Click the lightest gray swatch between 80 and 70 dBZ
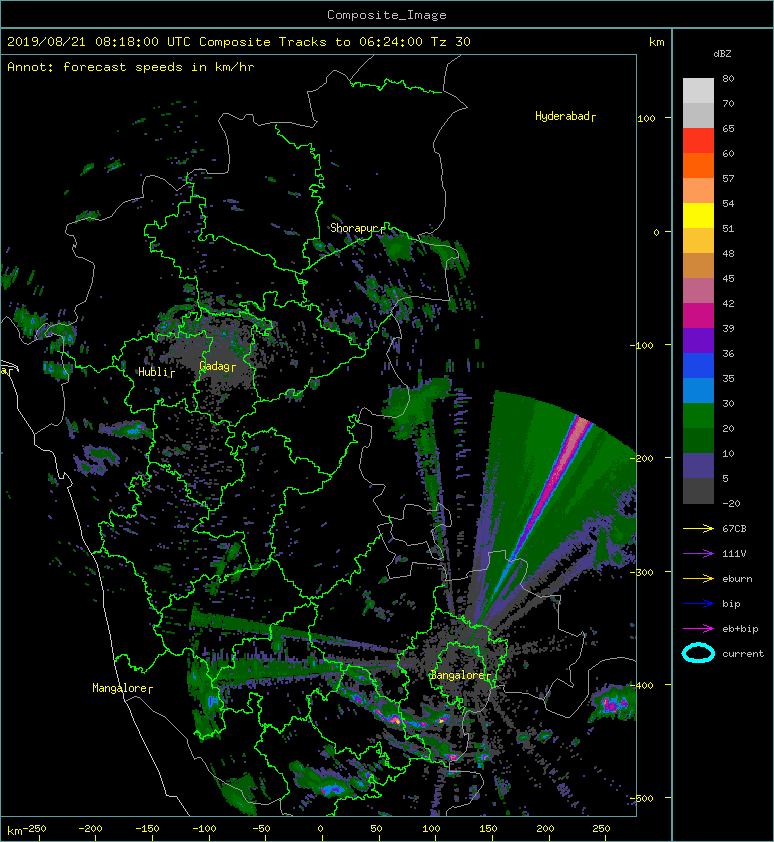Screen dimensions: 774x842 pyautogui.click(x=698, y=91)
